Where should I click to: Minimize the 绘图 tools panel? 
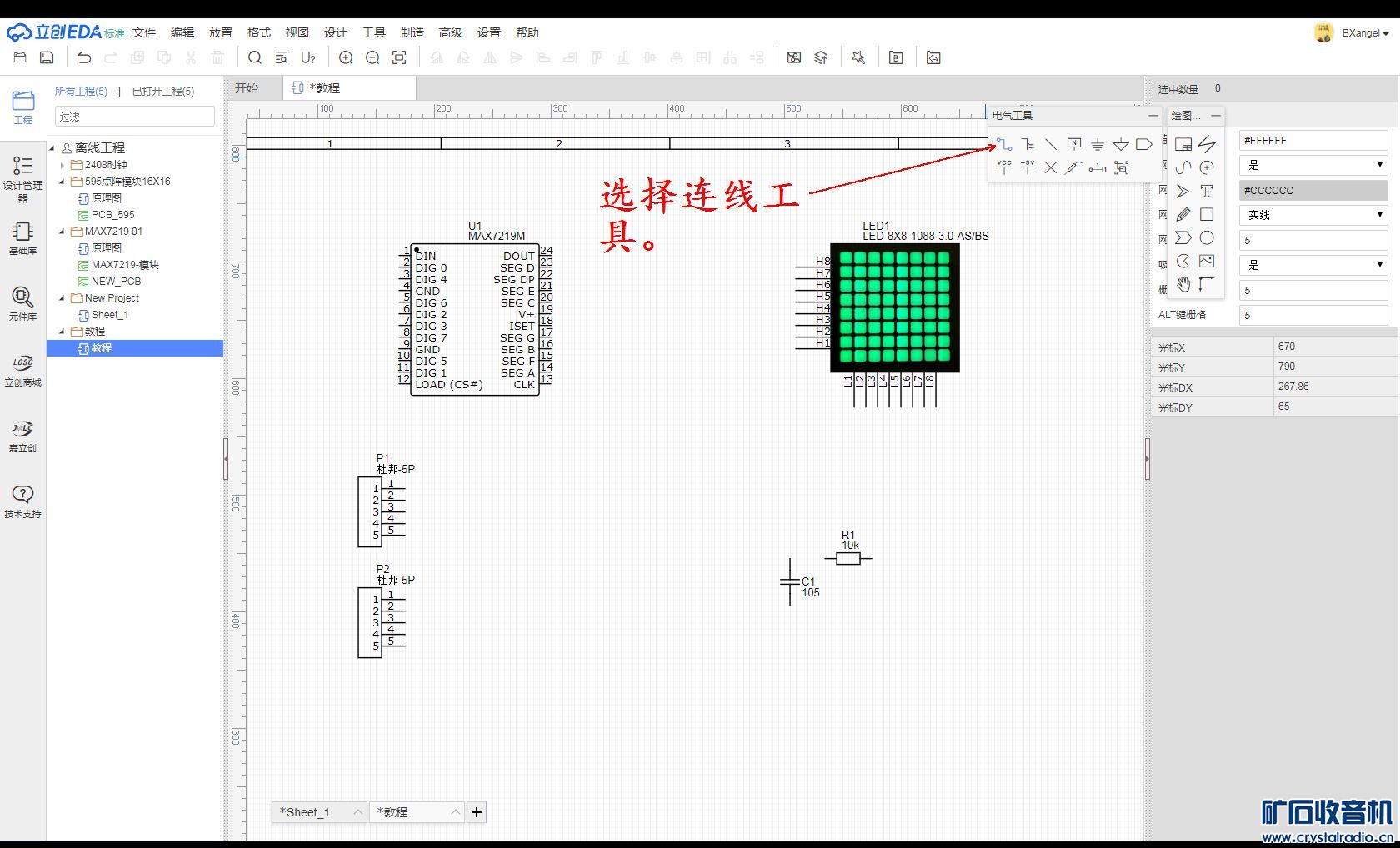click(x=1216, y=116)
